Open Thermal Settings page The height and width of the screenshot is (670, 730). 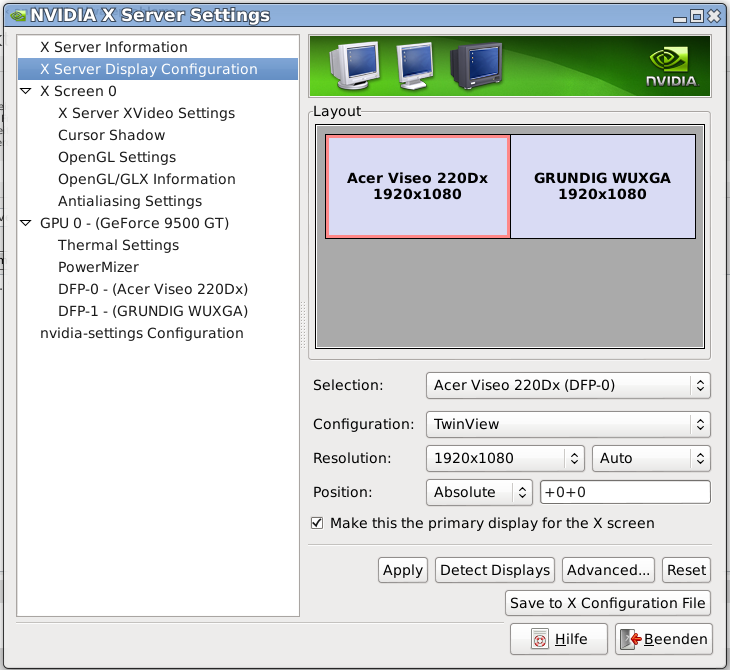[x=118, y=245]
